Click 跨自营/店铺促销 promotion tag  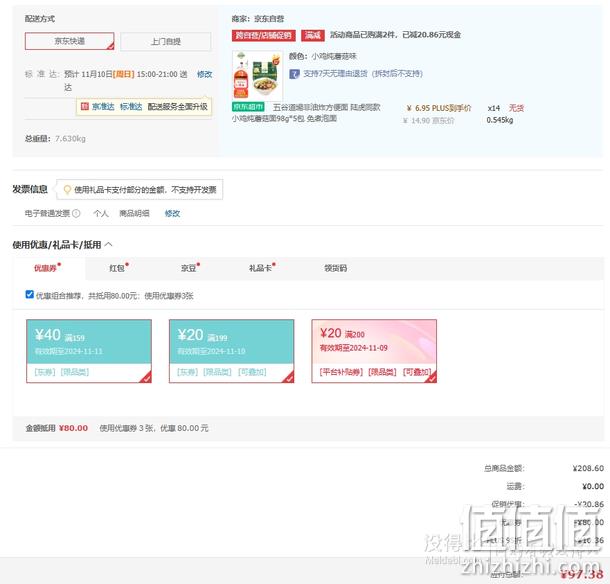point(264,35)
